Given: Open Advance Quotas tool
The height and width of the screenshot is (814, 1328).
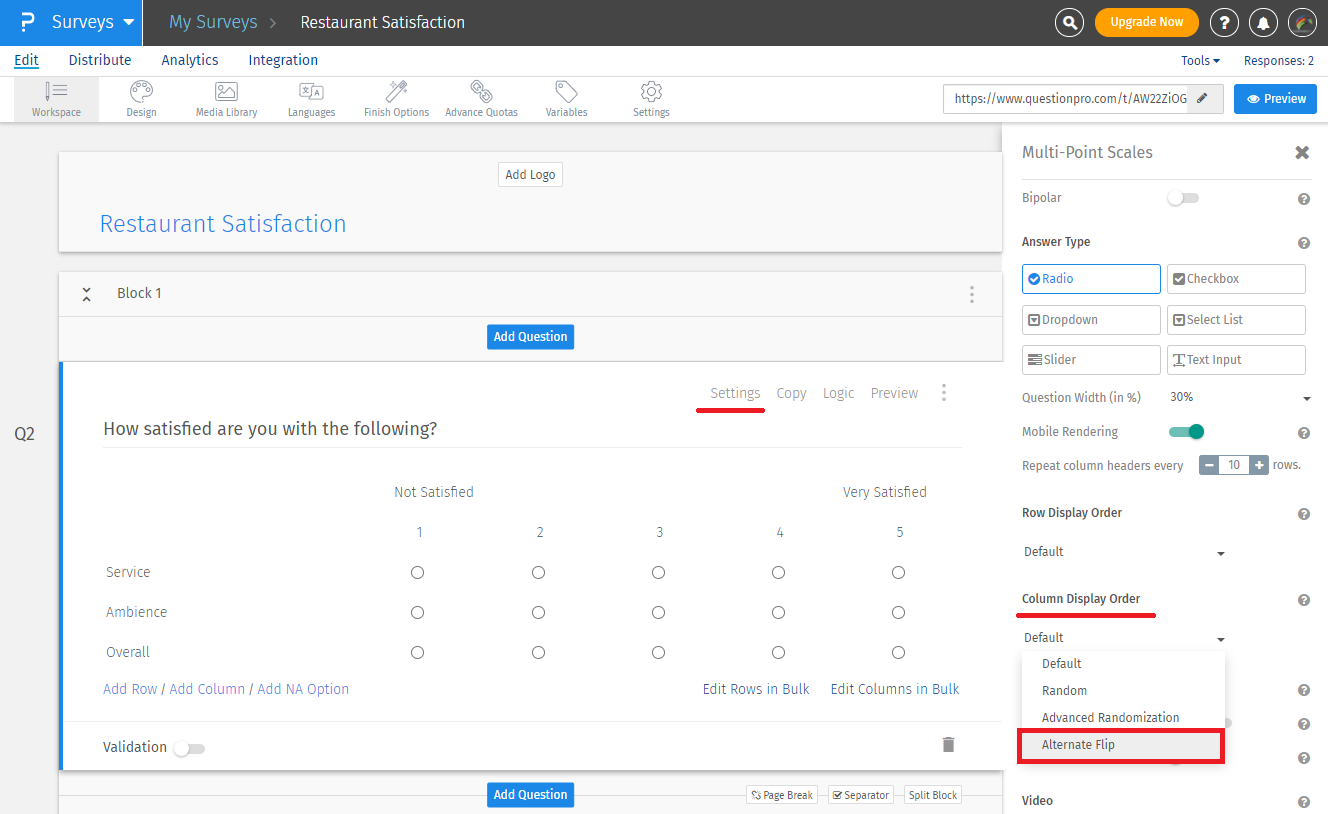Looking at the screenshot, I should (481, 99).
